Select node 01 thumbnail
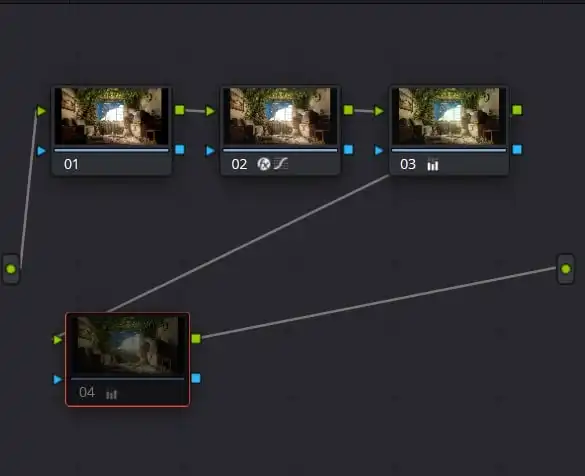 tap(111, 116)
